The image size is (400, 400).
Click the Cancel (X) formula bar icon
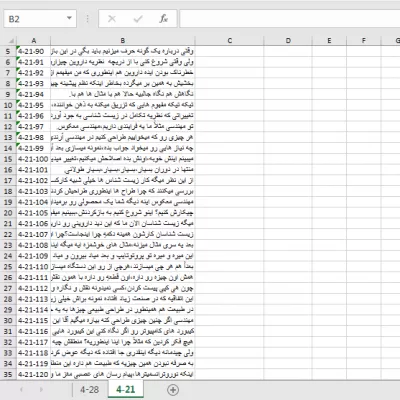[x=112, y=19]
